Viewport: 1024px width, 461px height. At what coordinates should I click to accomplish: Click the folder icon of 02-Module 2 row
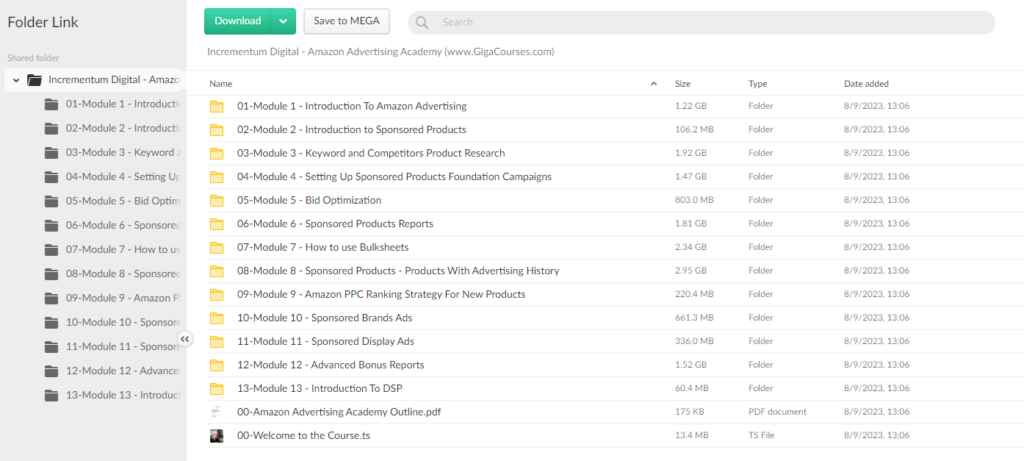point(217,130)
